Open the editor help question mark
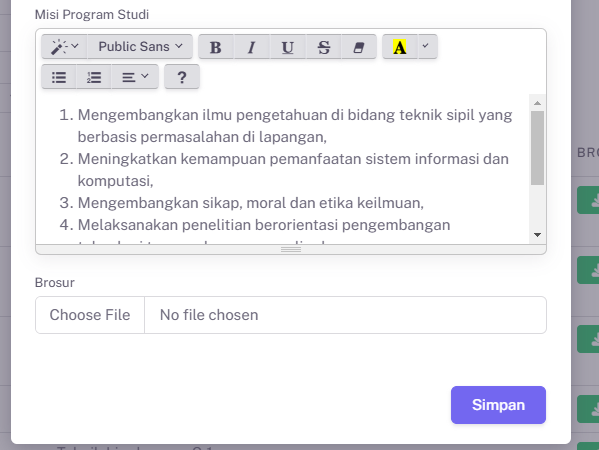Viewport: 599px width, 450px height. coord(182,77)
